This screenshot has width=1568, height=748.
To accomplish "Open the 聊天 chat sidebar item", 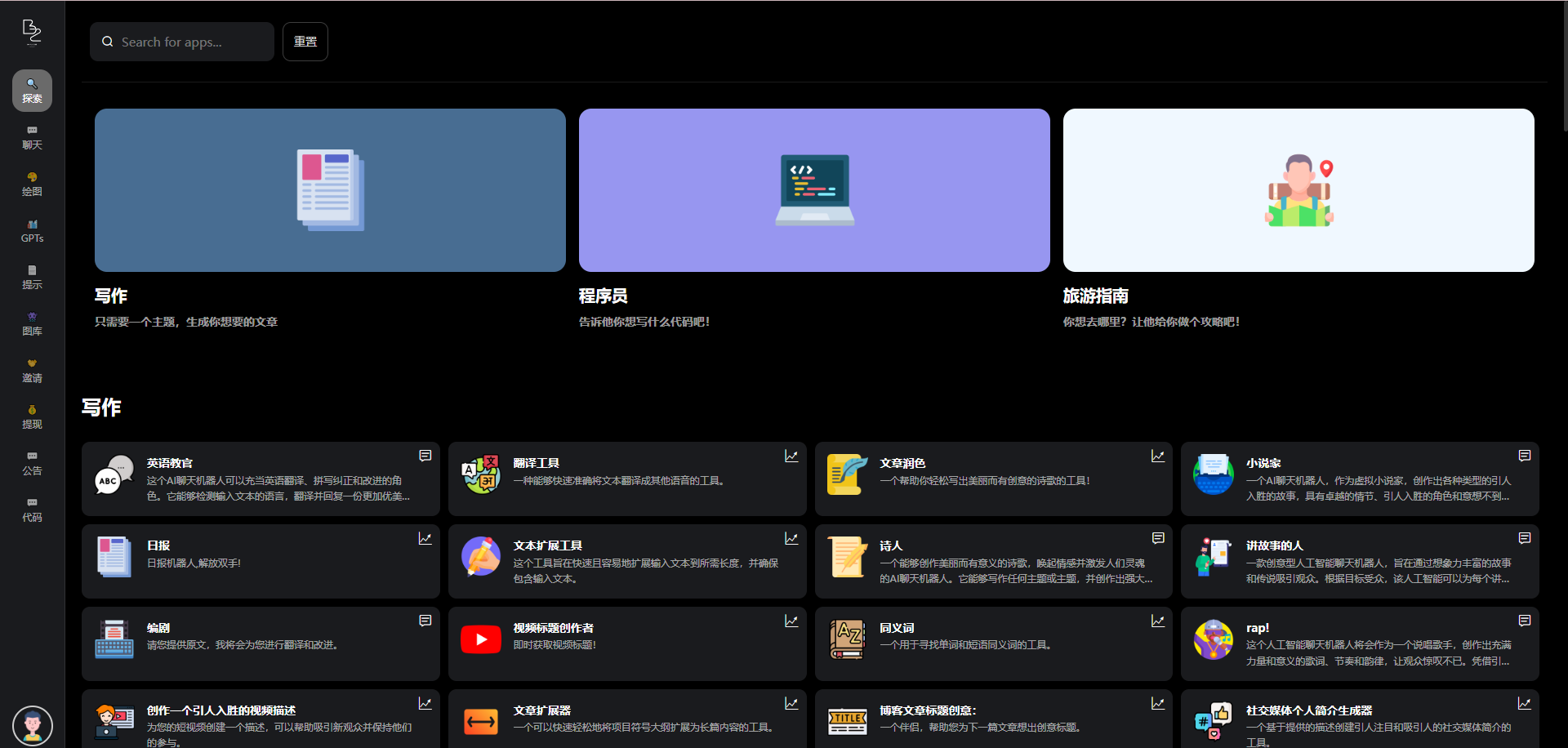I will pyautogui.click(x=32, y=137).
